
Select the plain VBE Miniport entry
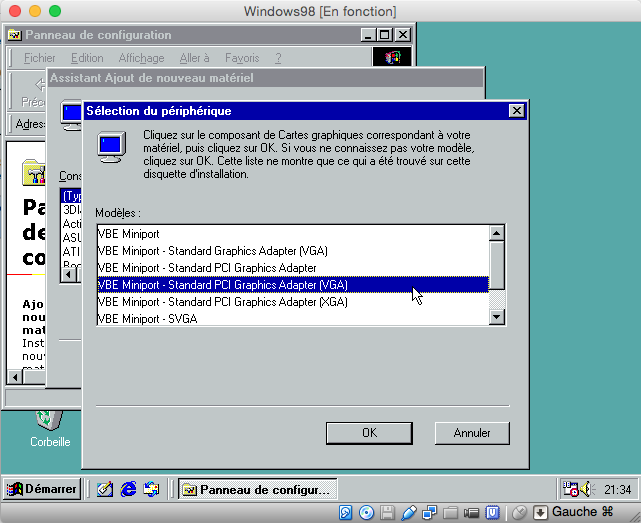coord(293,234)
